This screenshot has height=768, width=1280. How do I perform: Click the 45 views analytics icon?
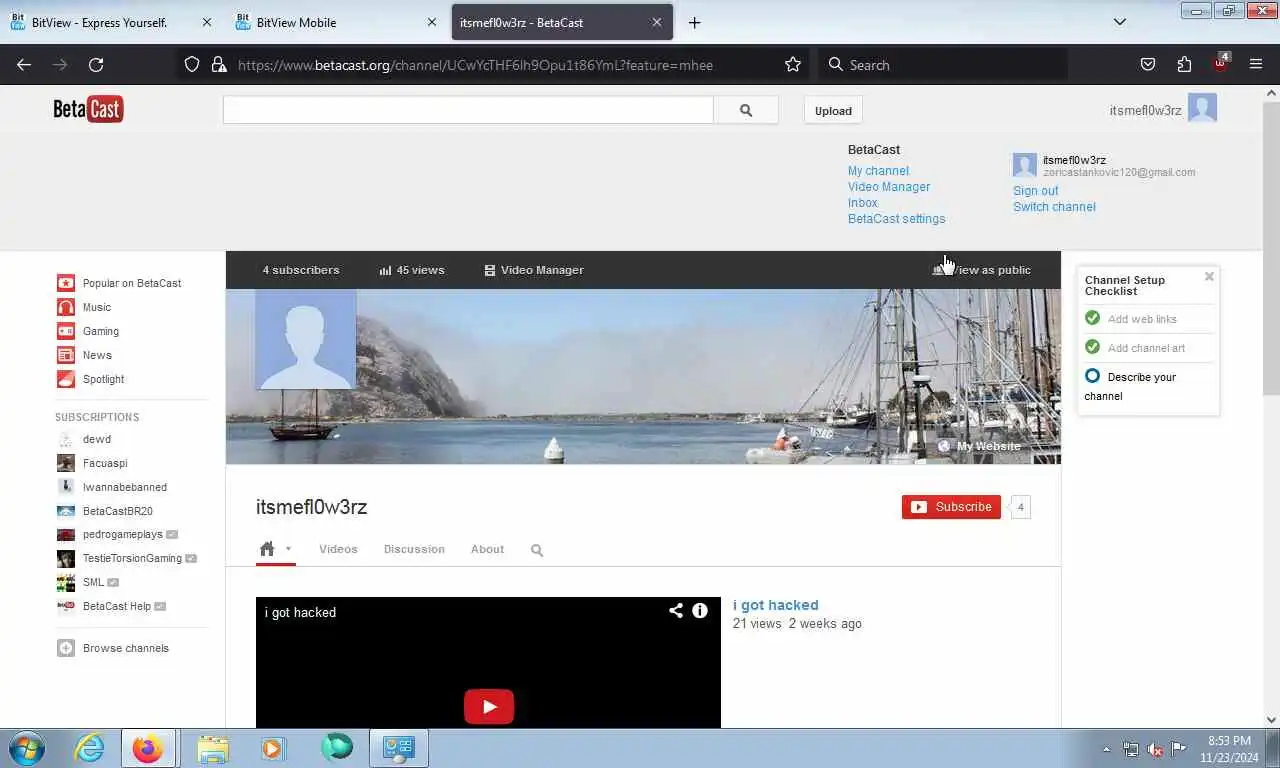pyautogui.click(x=385, y=270)
